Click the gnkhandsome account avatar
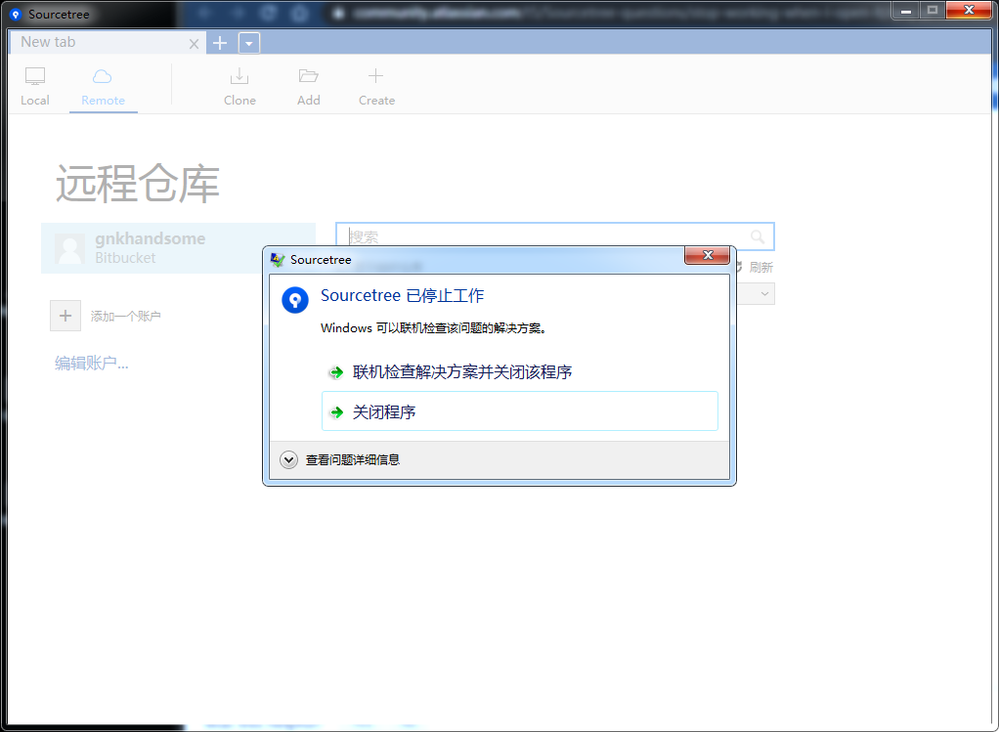The height and width of the screenshot is (732, 999). click(69, 248)
